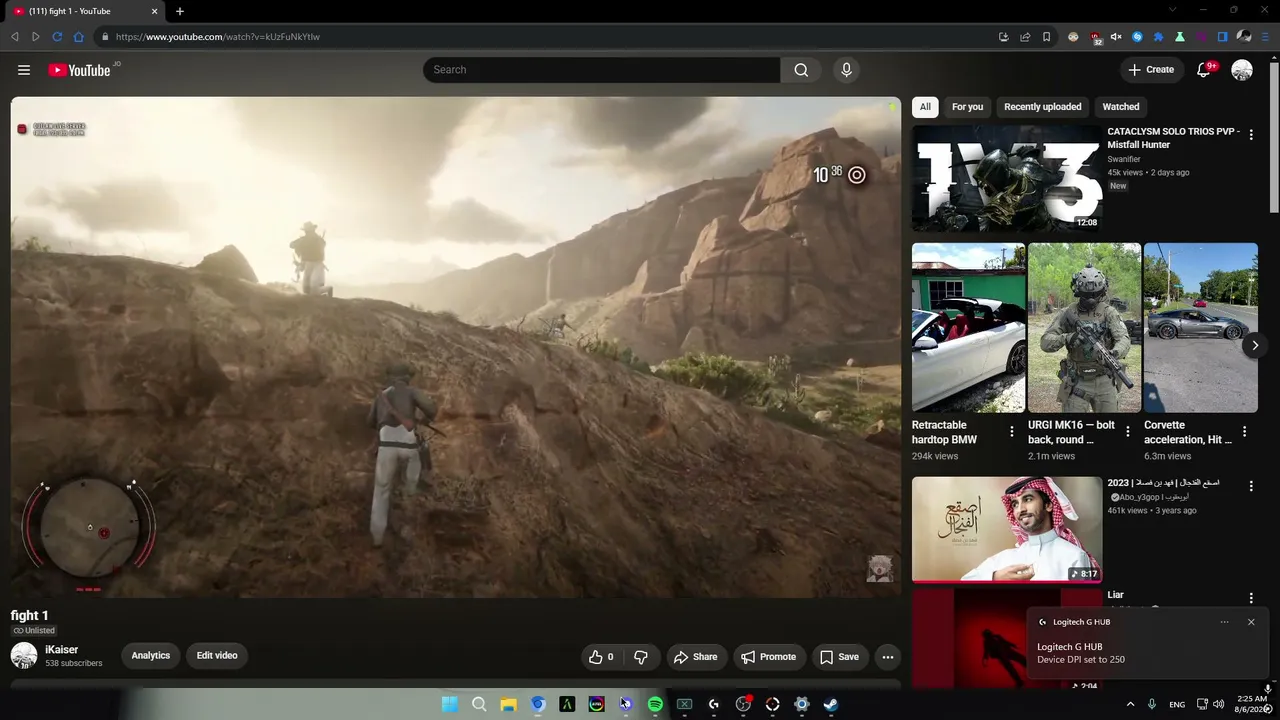
Task: Like the fight 1 video
Action: click(602, 657)
